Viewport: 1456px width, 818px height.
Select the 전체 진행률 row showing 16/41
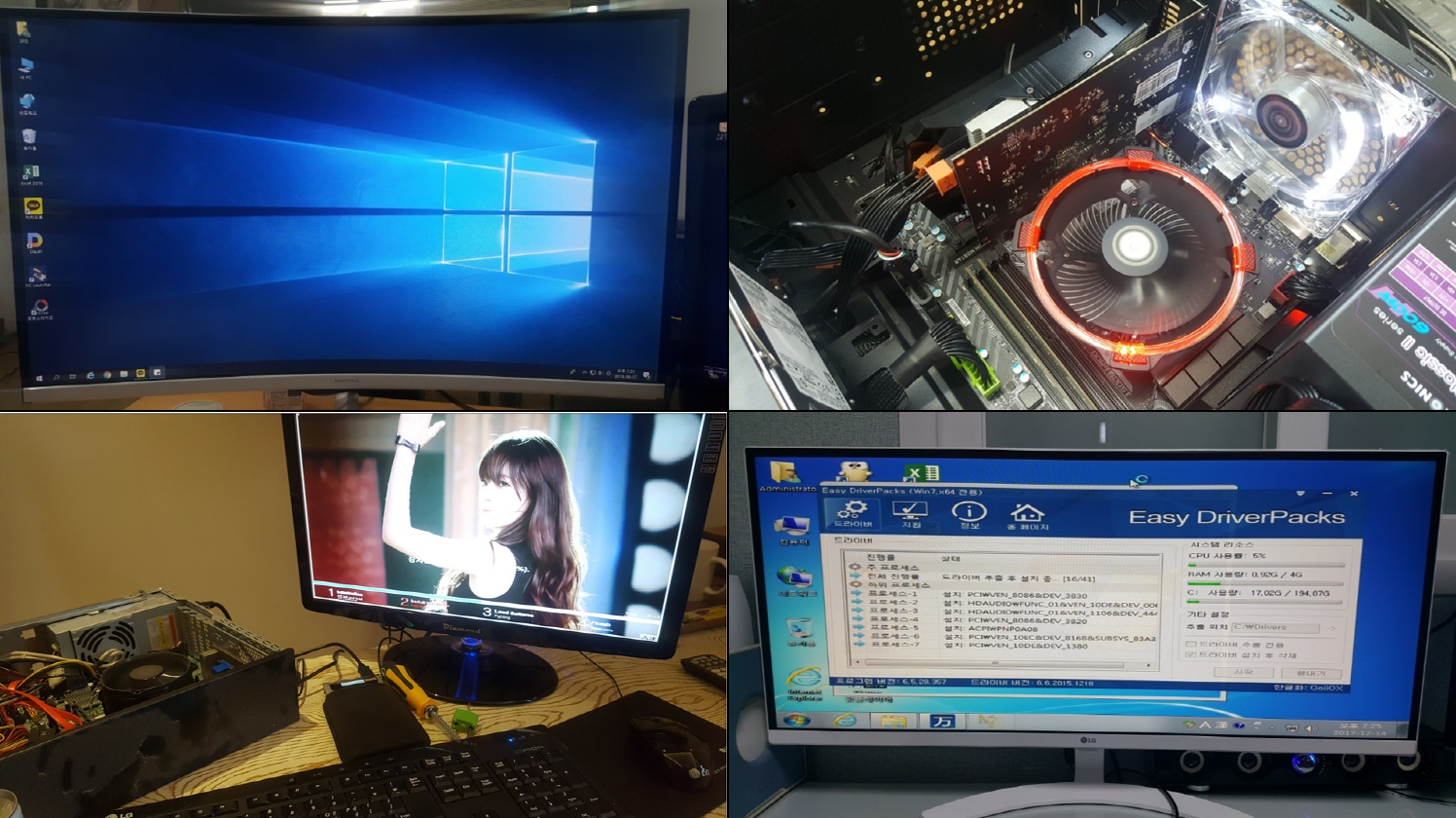pos(1001,577)
